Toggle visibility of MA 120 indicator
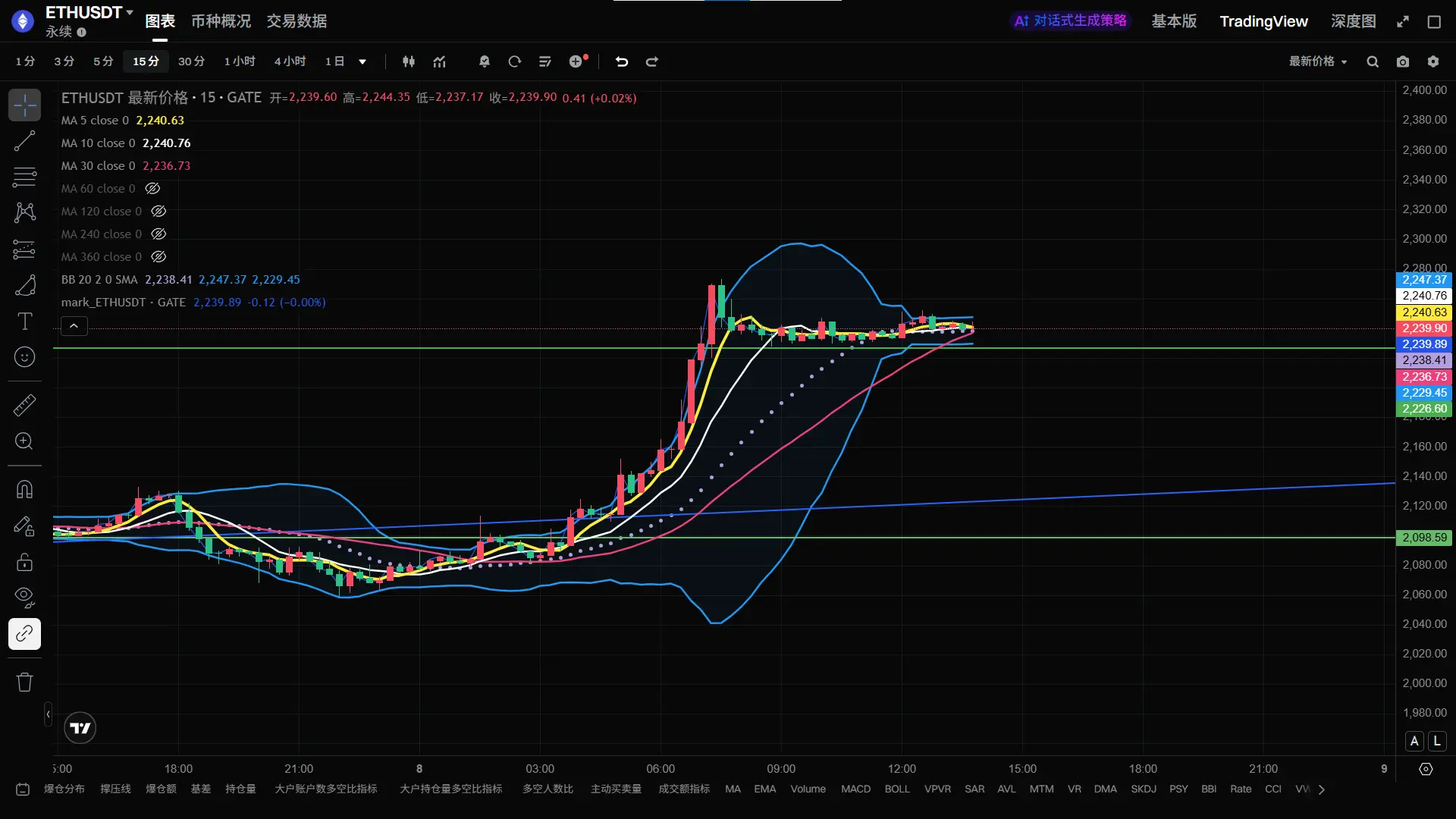 tap(158, 211)
